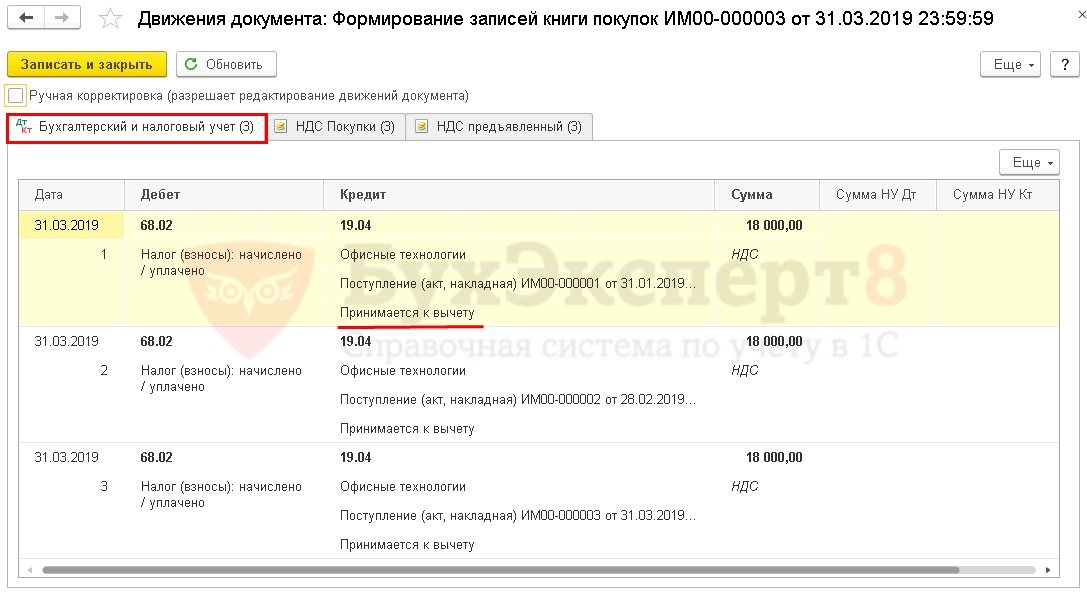
Task: Open help with the question mark button
Action: point(1064,64)
